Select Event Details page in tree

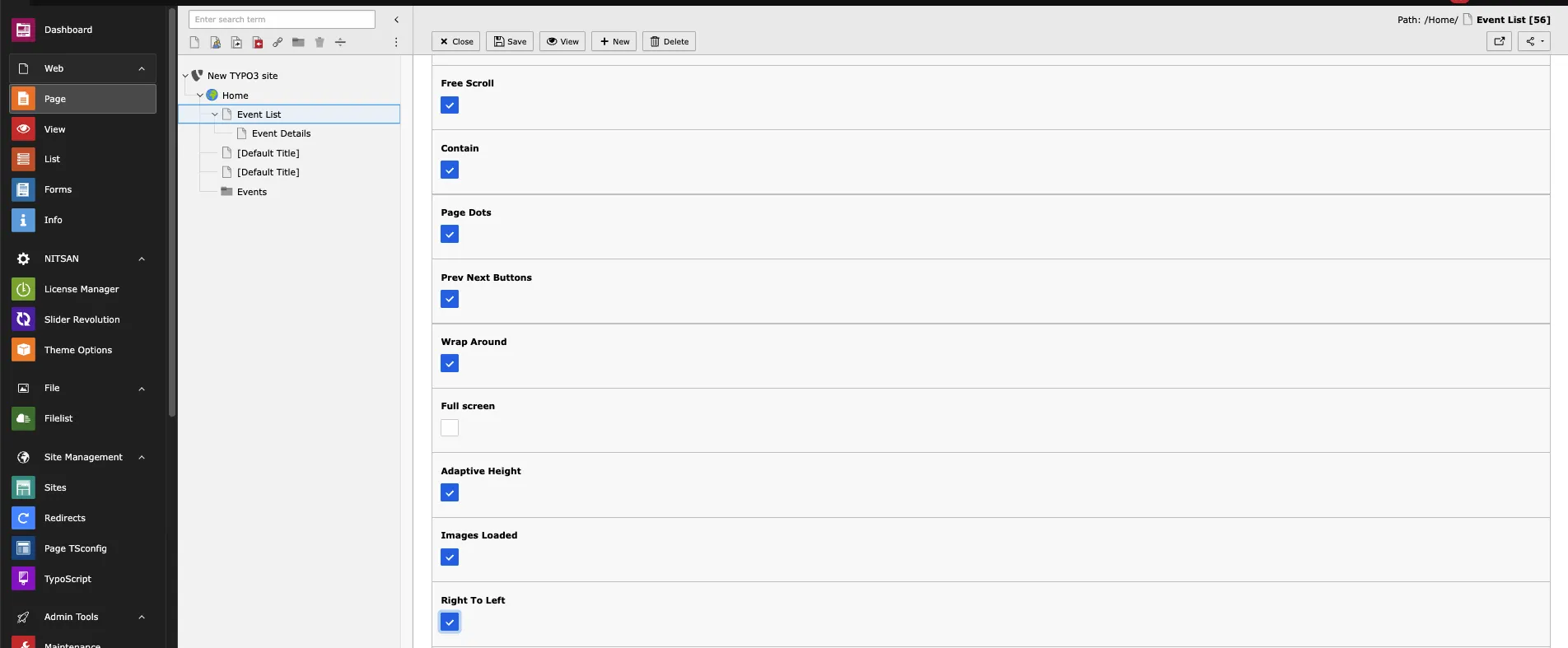pos(281,133)
